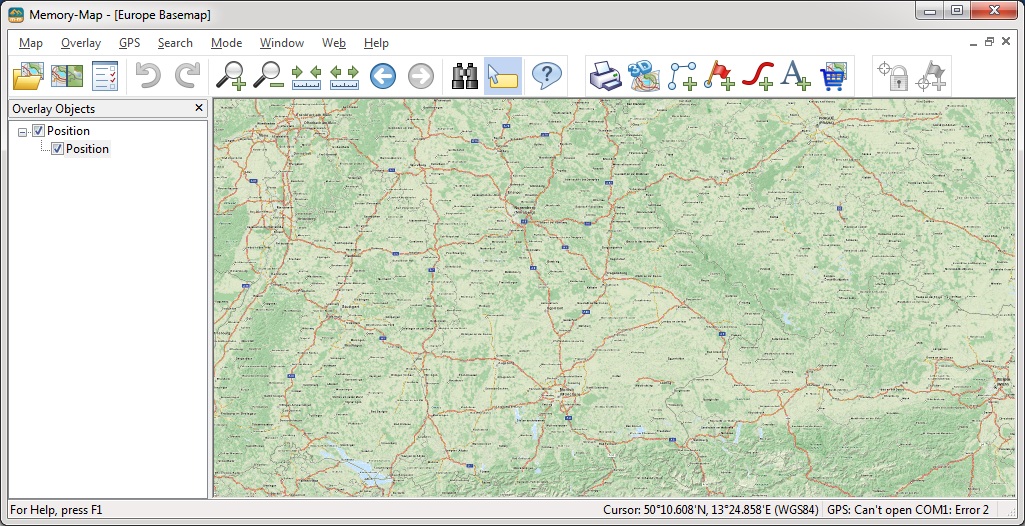This screenshot has height=526, width=1025.
Task: Open the binoculars find tool
Action: [x=465, y=76]
